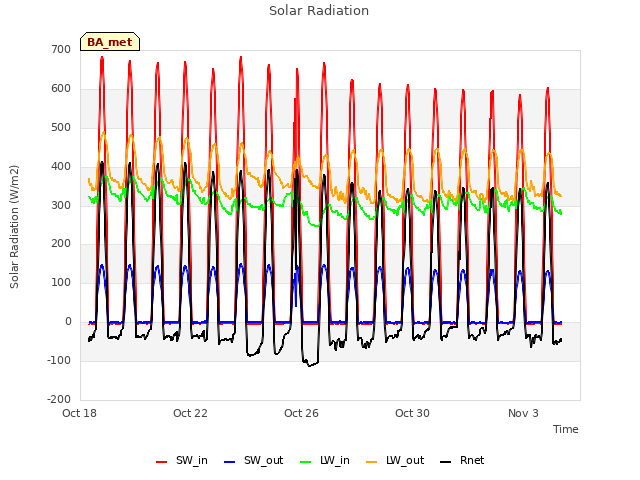Viewport: 640px width, 480px height.
Task: Click the Time x-axis title
Action: [566, 429]
